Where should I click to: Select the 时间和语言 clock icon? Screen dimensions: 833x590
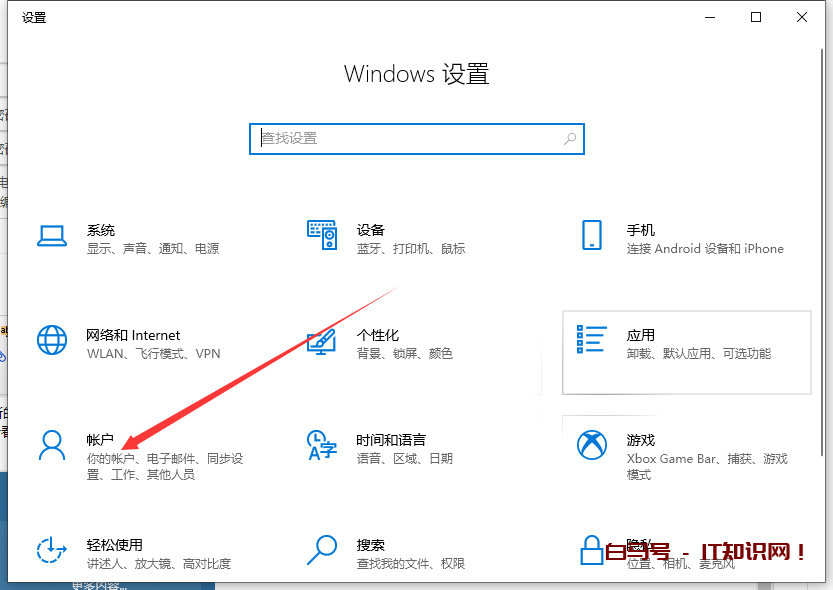pos(321,445)
